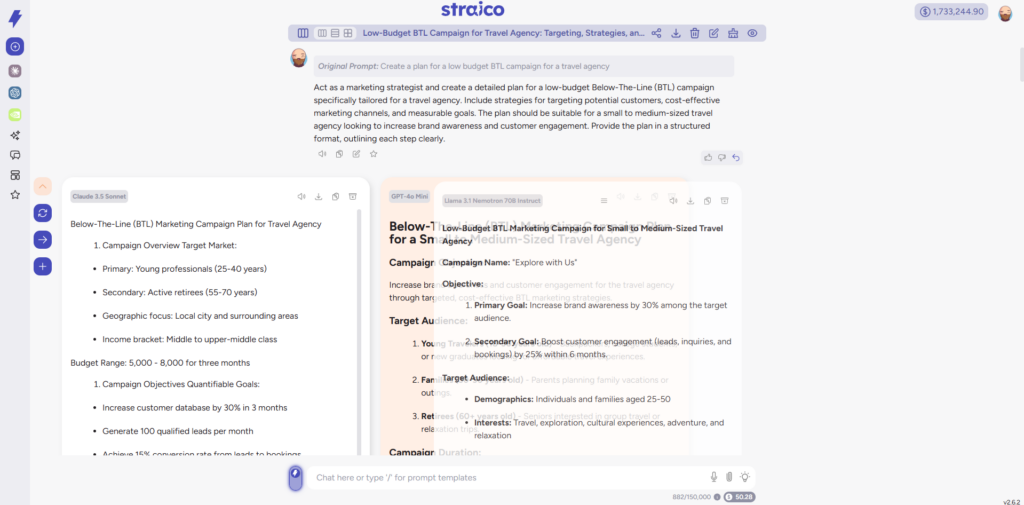
Task: Click the coin balance 1,733,244.90
Action: tap(952, 12)
